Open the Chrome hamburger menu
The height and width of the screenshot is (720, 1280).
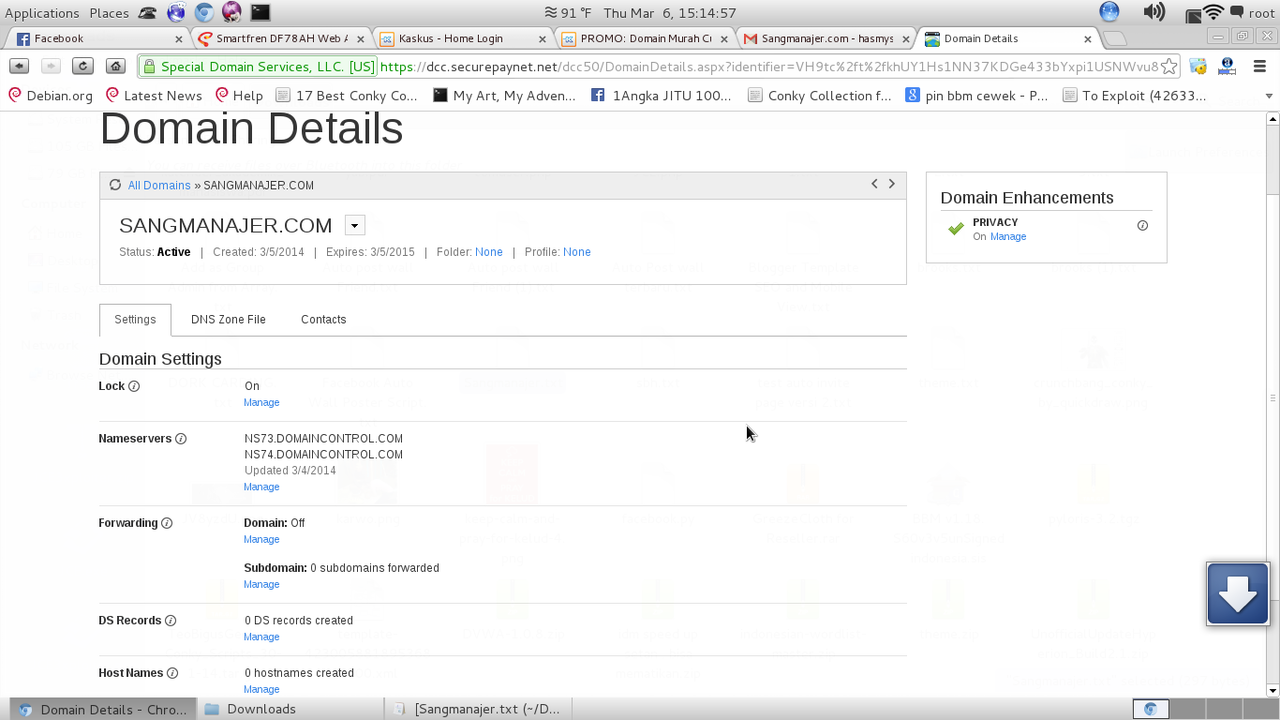pyautogui.click(x=1259, y=67)
